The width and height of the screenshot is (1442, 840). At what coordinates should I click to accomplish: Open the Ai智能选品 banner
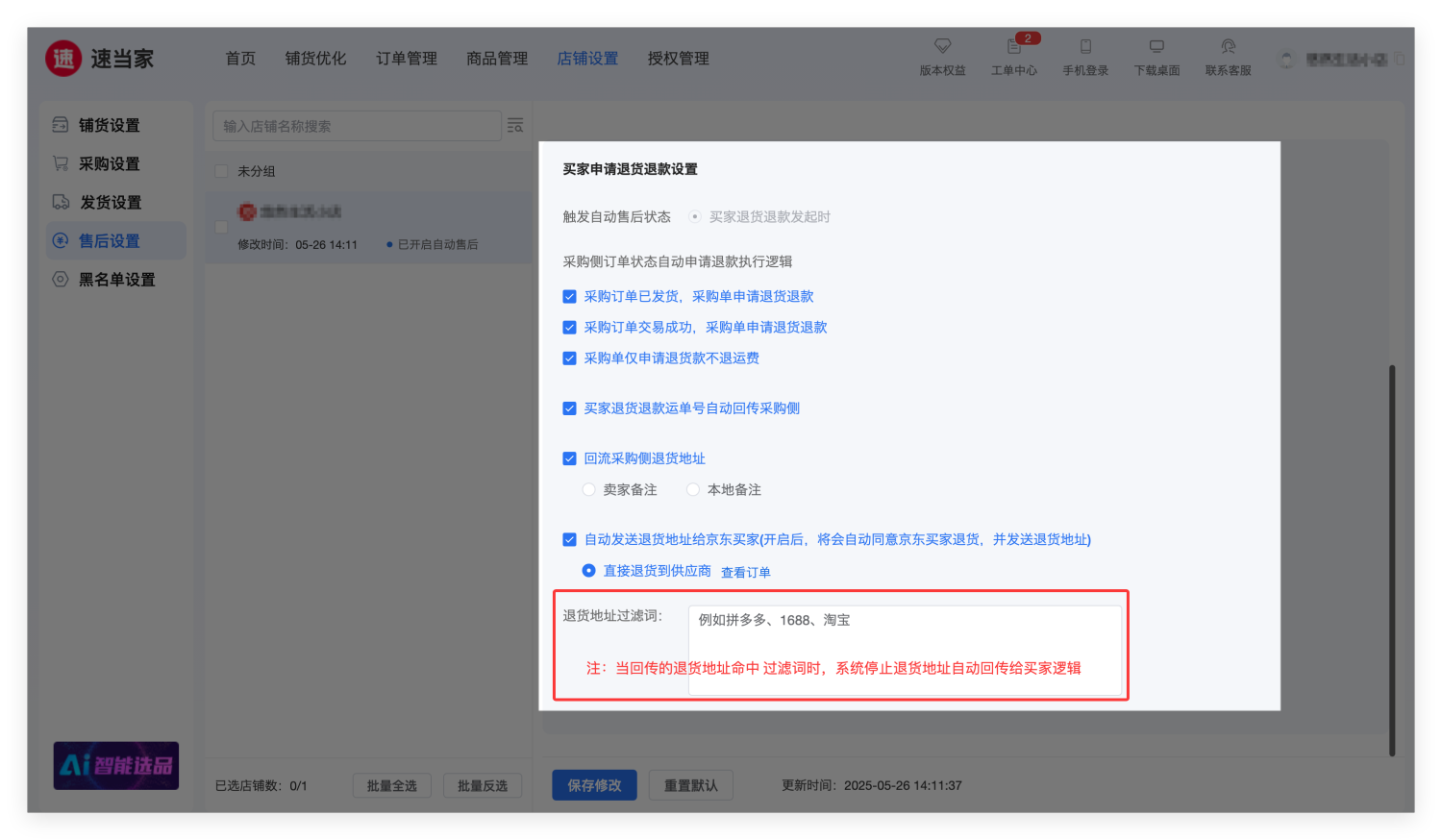click(x=116, y=765)
